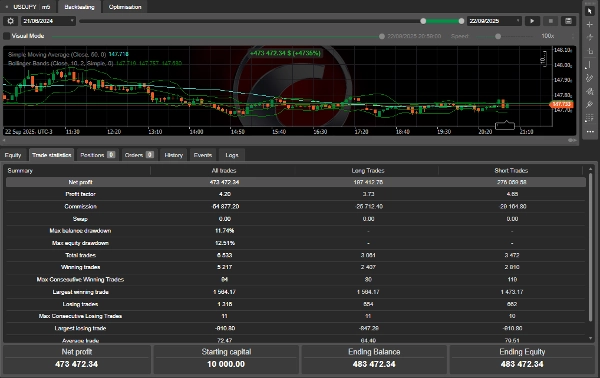Select the Max equity drawdown row

click(x=295, y=243)
